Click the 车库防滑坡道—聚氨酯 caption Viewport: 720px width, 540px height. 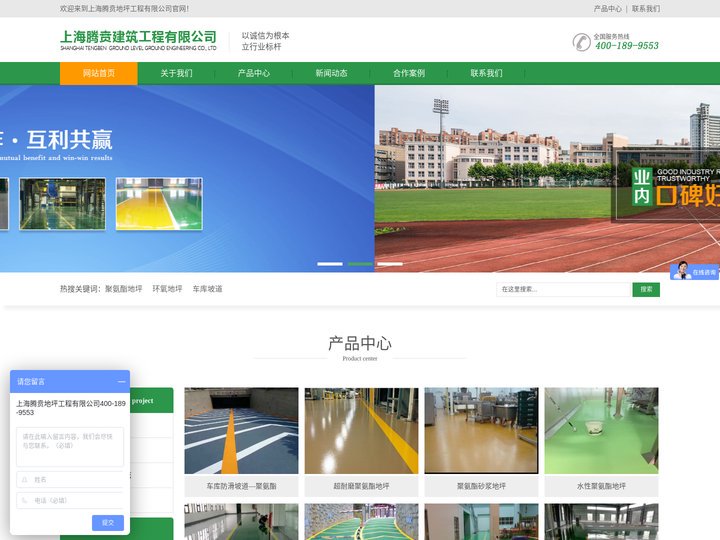242,486
